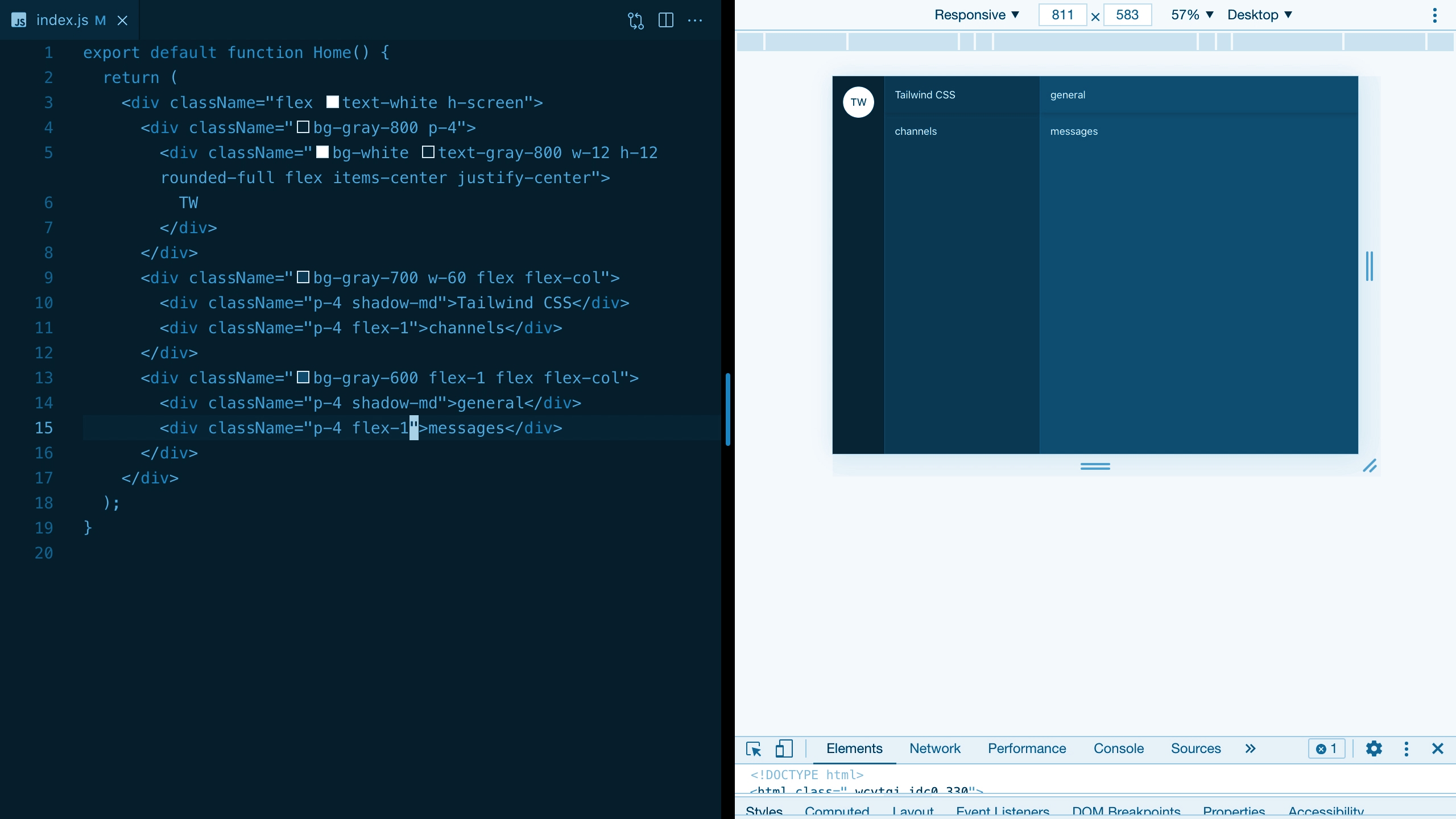Viewport: 1456px width, 819px height.
Task: Click the source control icon in editor
Action: pyautogui.click(x=636, y=20)
